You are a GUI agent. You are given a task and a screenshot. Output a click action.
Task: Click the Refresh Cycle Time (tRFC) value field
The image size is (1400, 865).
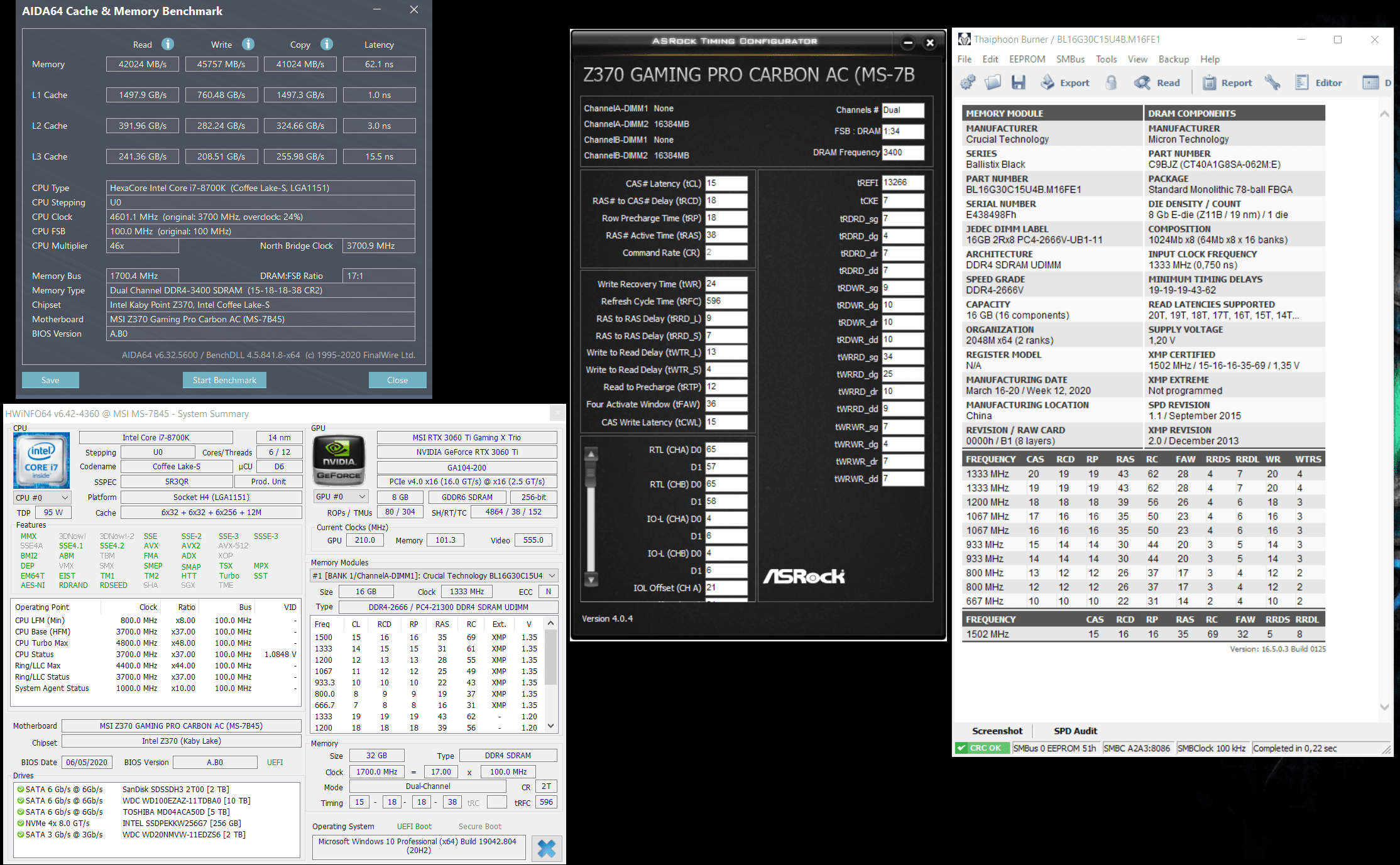[726, 301]
